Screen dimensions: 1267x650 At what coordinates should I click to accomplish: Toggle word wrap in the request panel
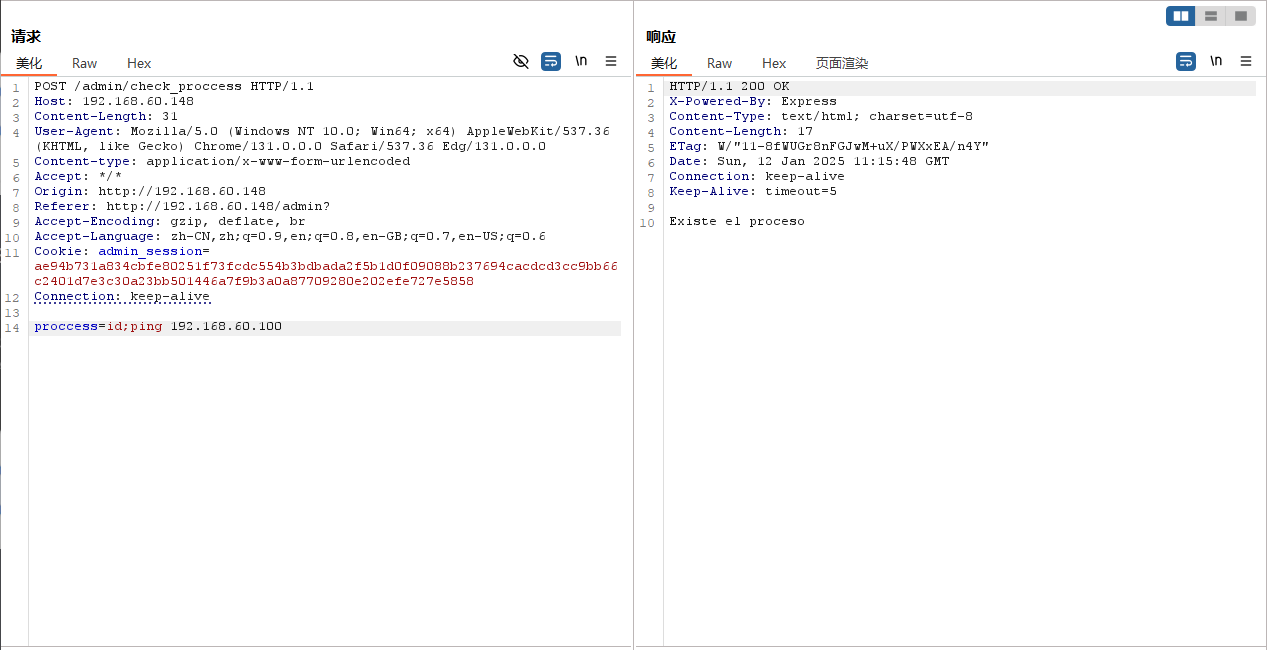point(551,62)
